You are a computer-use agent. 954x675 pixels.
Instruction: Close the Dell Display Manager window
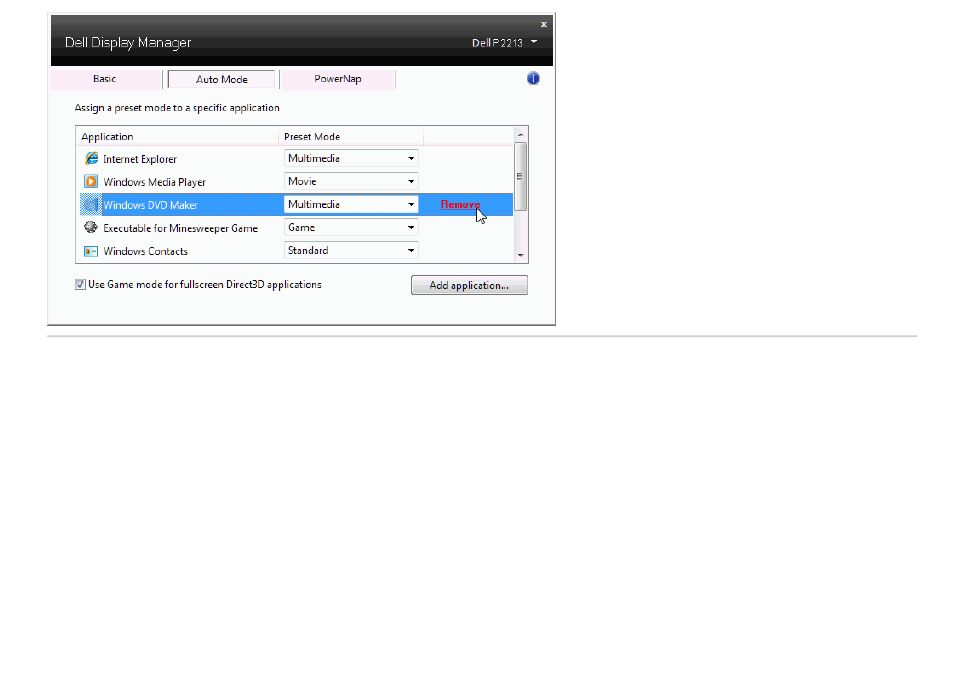[x=544, y=24]
